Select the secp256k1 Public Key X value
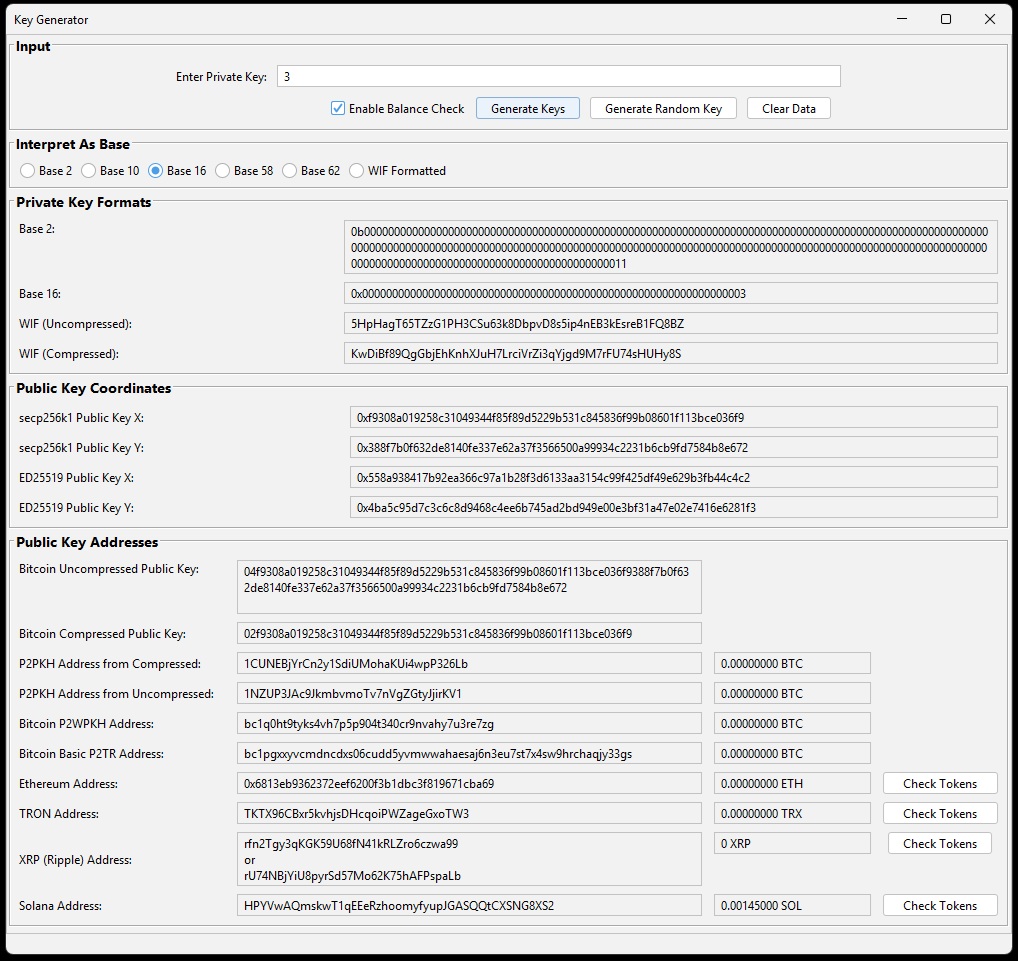The width and height of the screenshot is (1018, 961). point(668,417)
